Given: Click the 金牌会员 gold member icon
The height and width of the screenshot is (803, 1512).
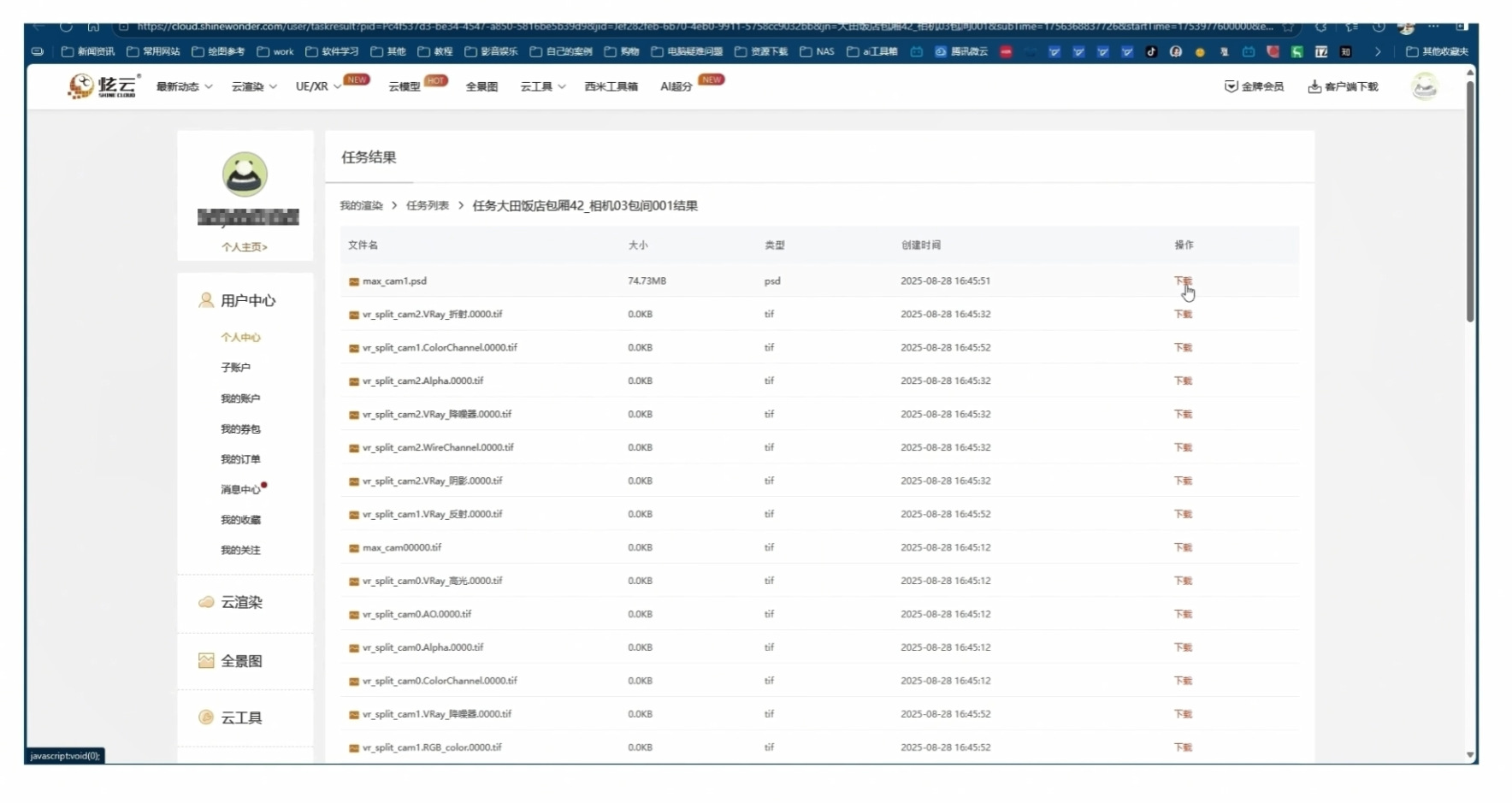Looking at the screenshot, I should click(1231, 86).
